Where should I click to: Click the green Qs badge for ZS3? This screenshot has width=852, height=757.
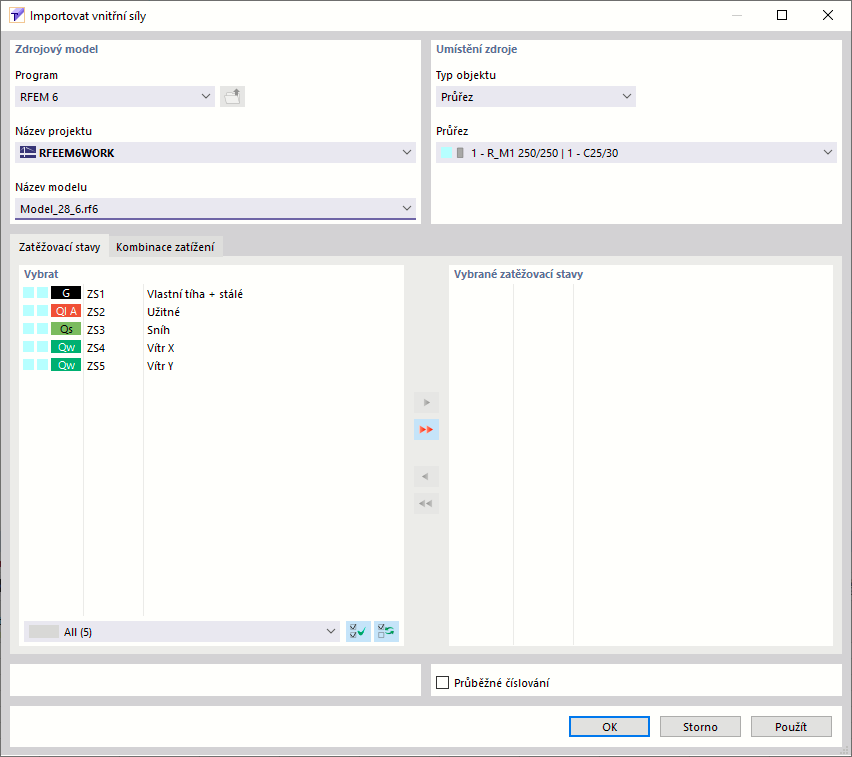click(x=66, y=329)
